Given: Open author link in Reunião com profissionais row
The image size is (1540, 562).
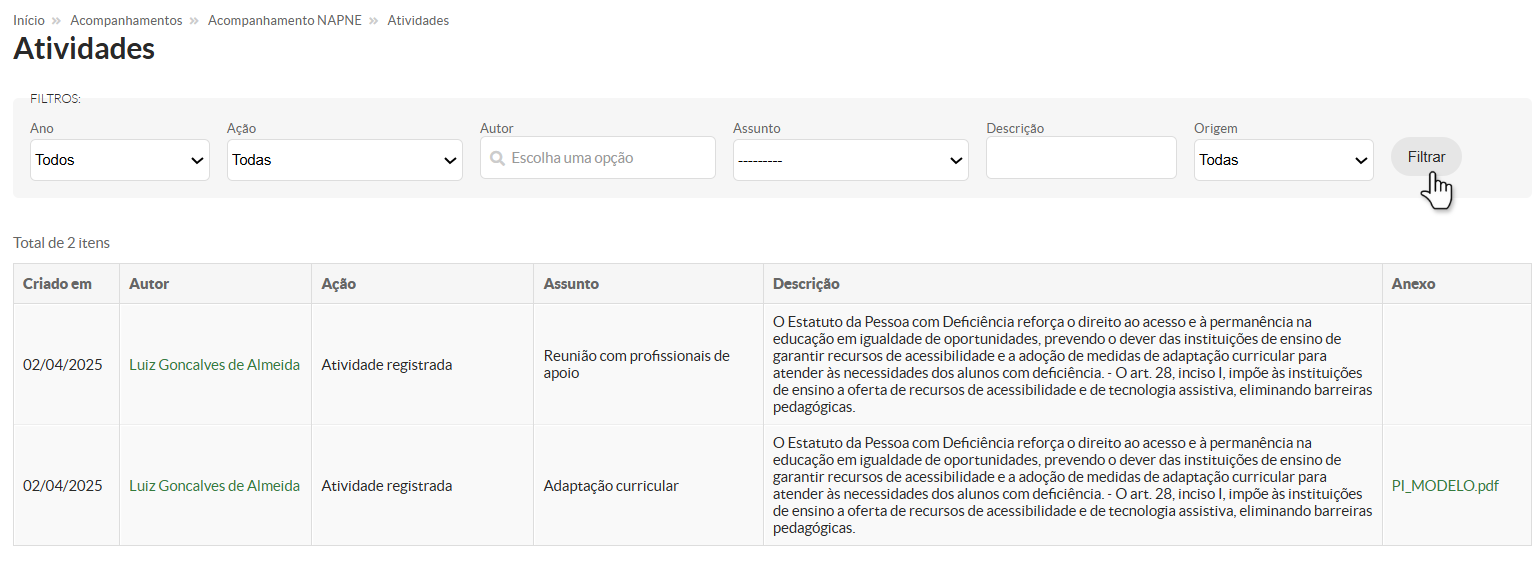Looking at the screenshot, I should tap(214, 365).
